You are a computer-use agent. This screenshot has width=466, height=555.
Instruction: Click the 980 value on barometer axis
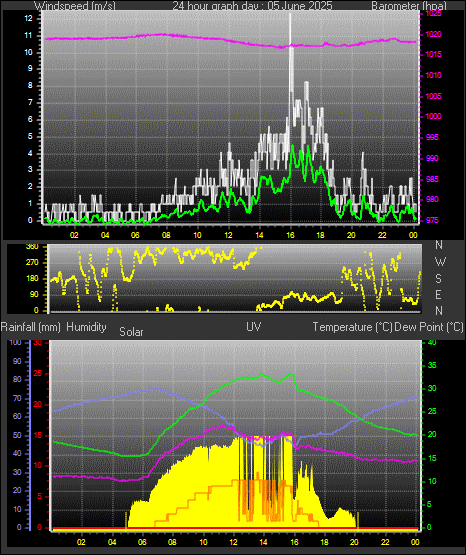tap(432, 199)
